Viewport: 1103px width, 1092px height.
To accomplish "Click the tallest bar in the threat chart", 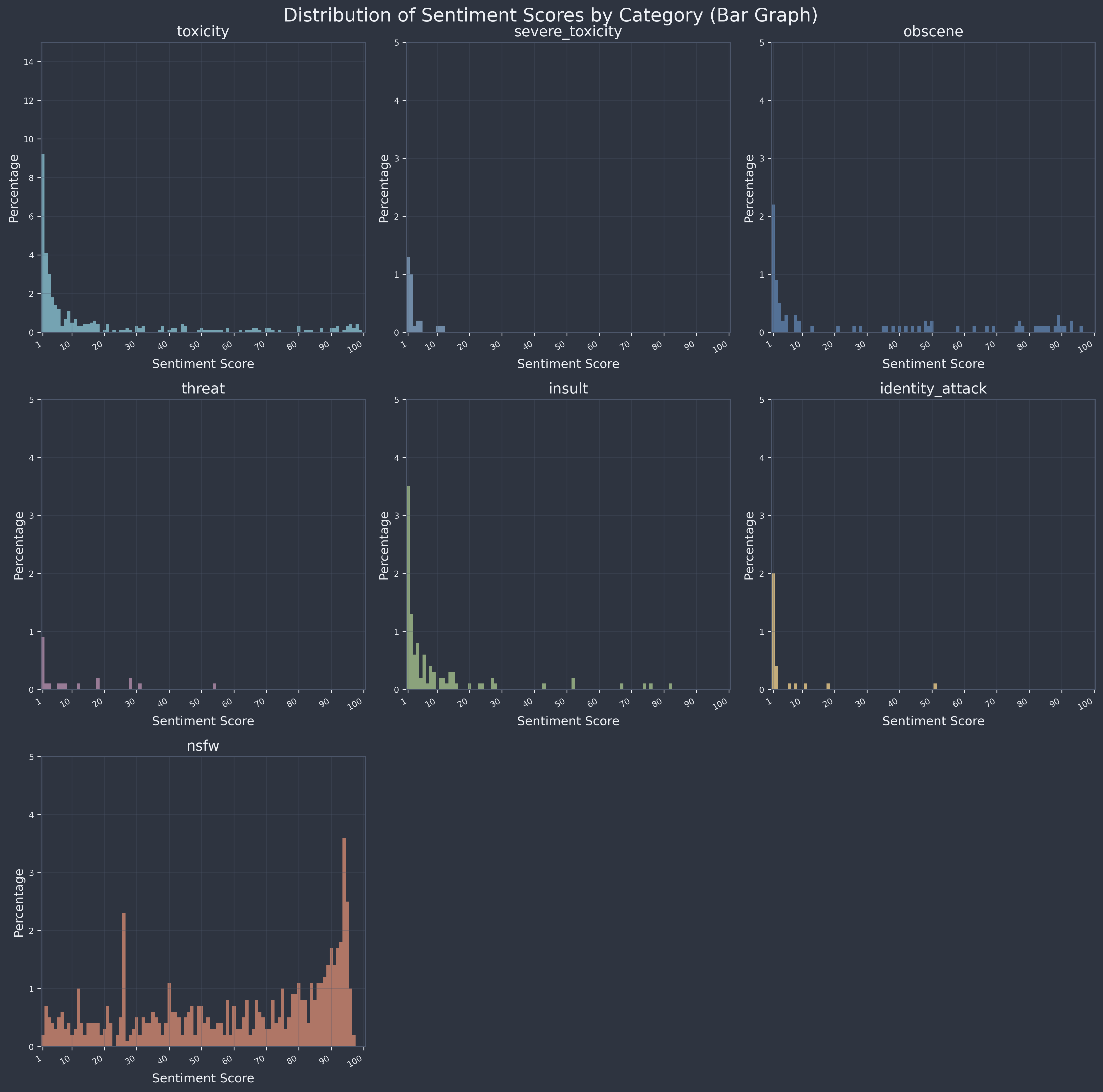I will pyautogui.click(x=43, y=663).
